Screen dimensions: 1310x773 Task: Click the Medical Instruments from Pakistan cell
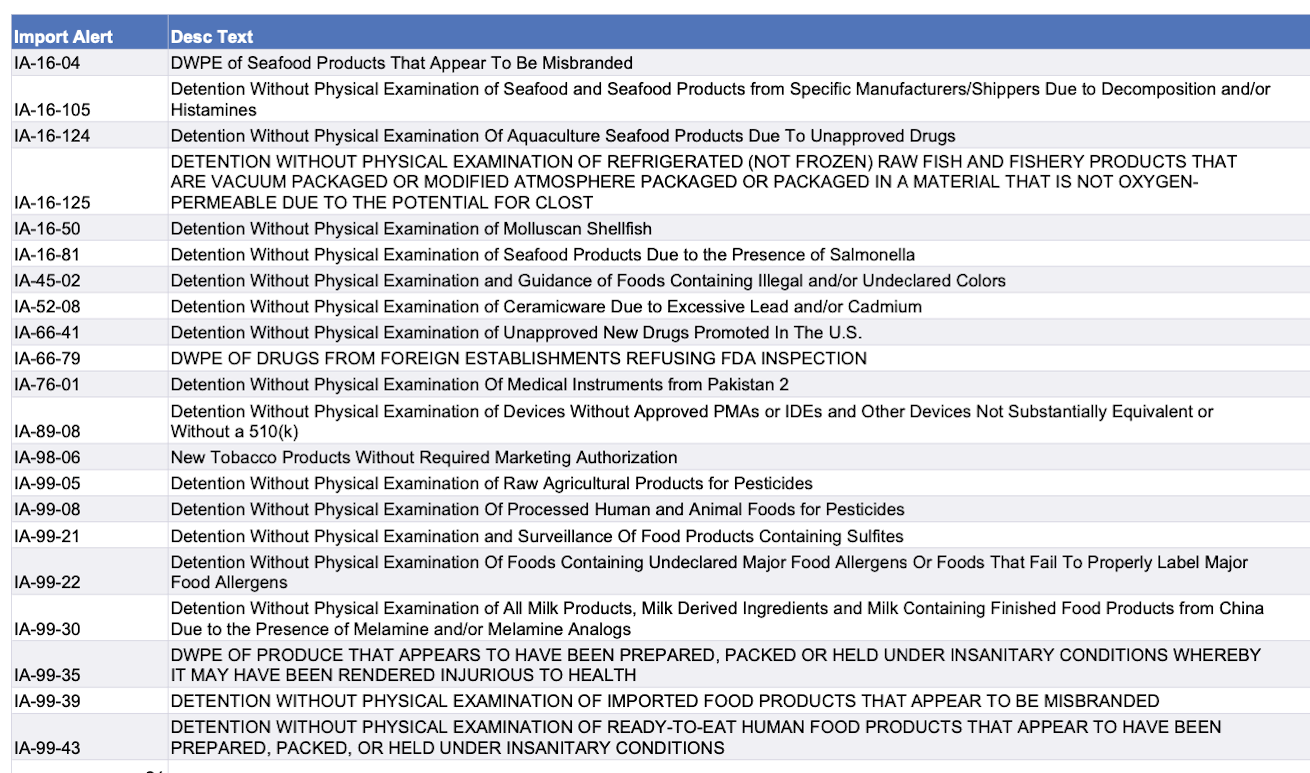click(x=481, y=385)
